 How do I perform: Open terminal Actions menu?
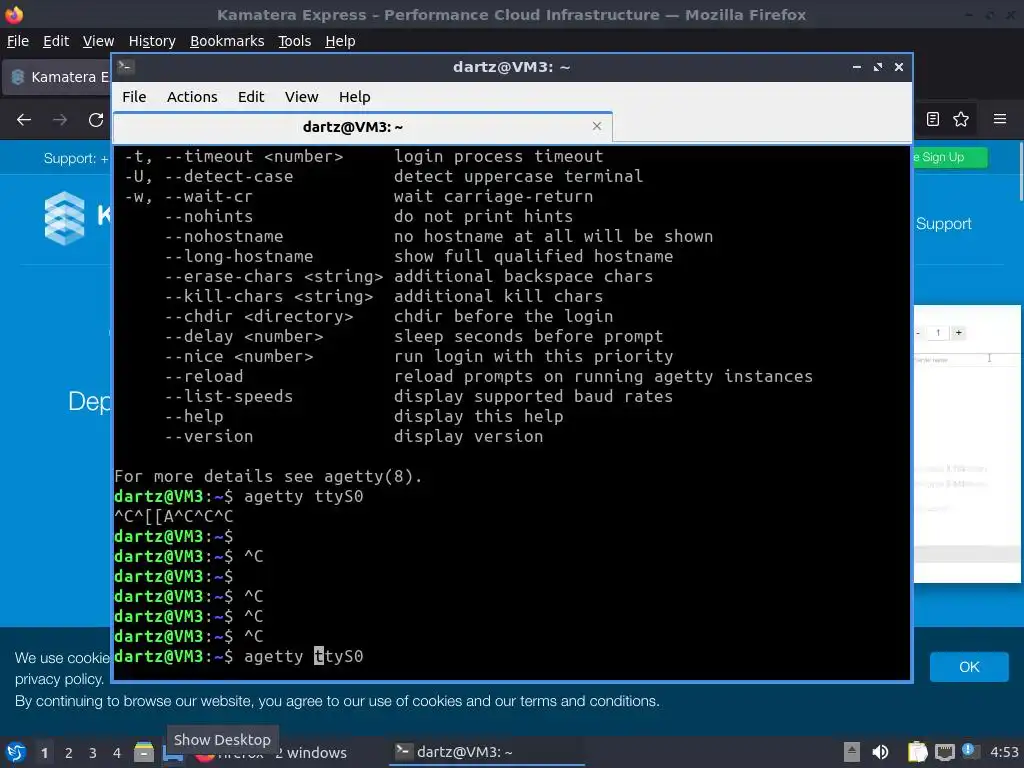coord(192,97)
